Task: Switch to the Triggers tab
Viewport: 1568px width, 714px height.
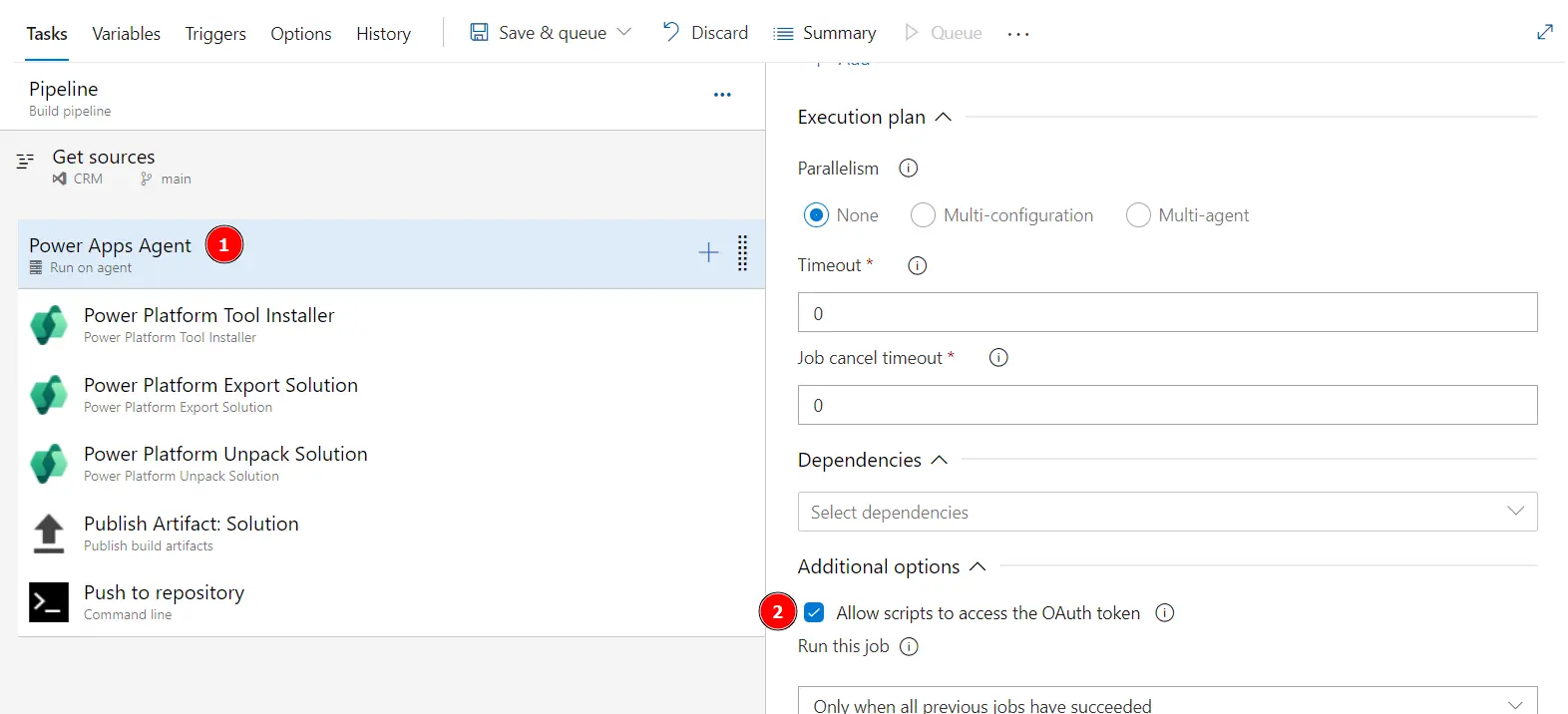Action: [215, 34]
